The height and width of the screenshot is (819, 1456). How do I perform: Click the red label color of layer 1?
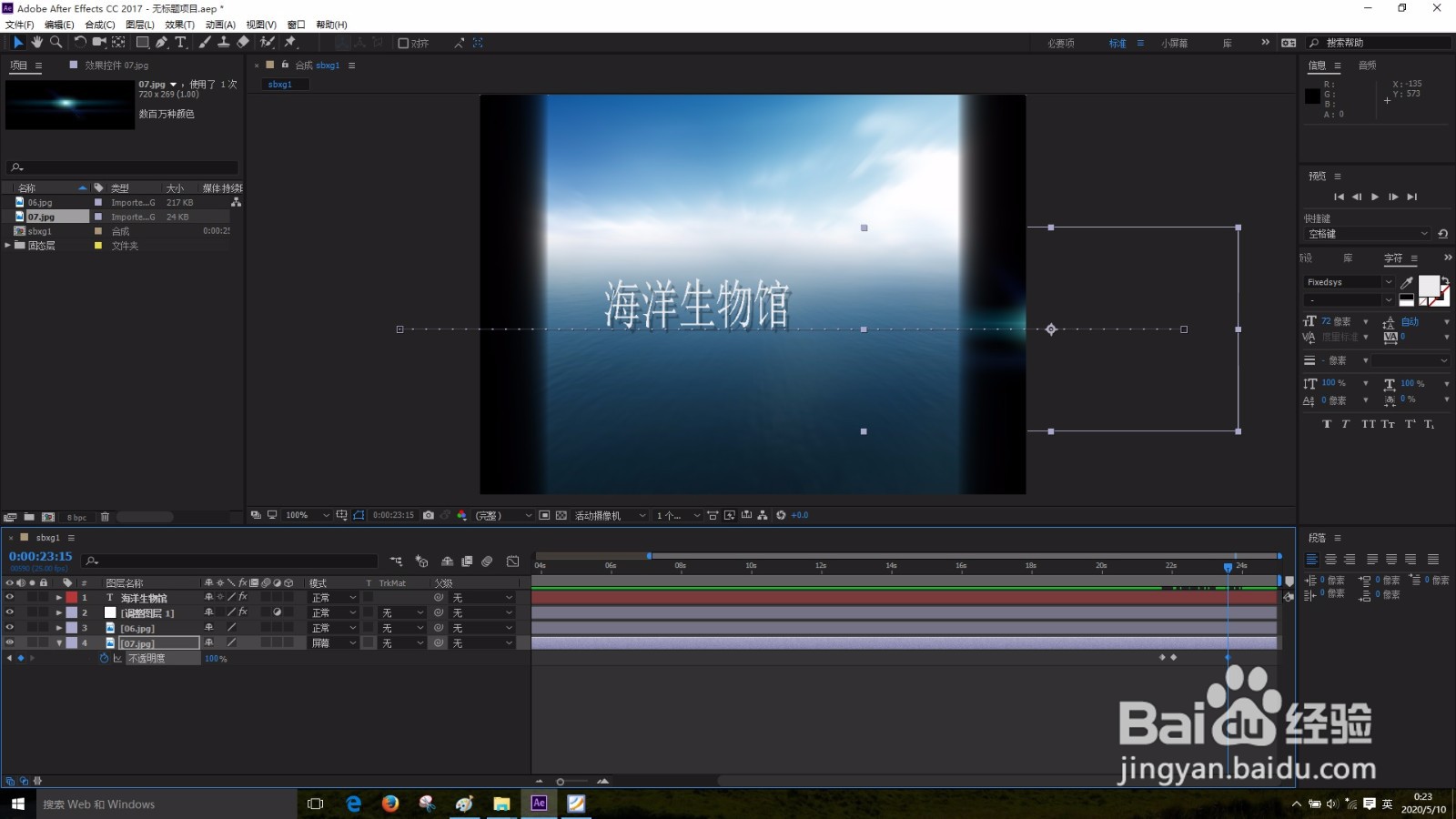click(x=72, y=598)
